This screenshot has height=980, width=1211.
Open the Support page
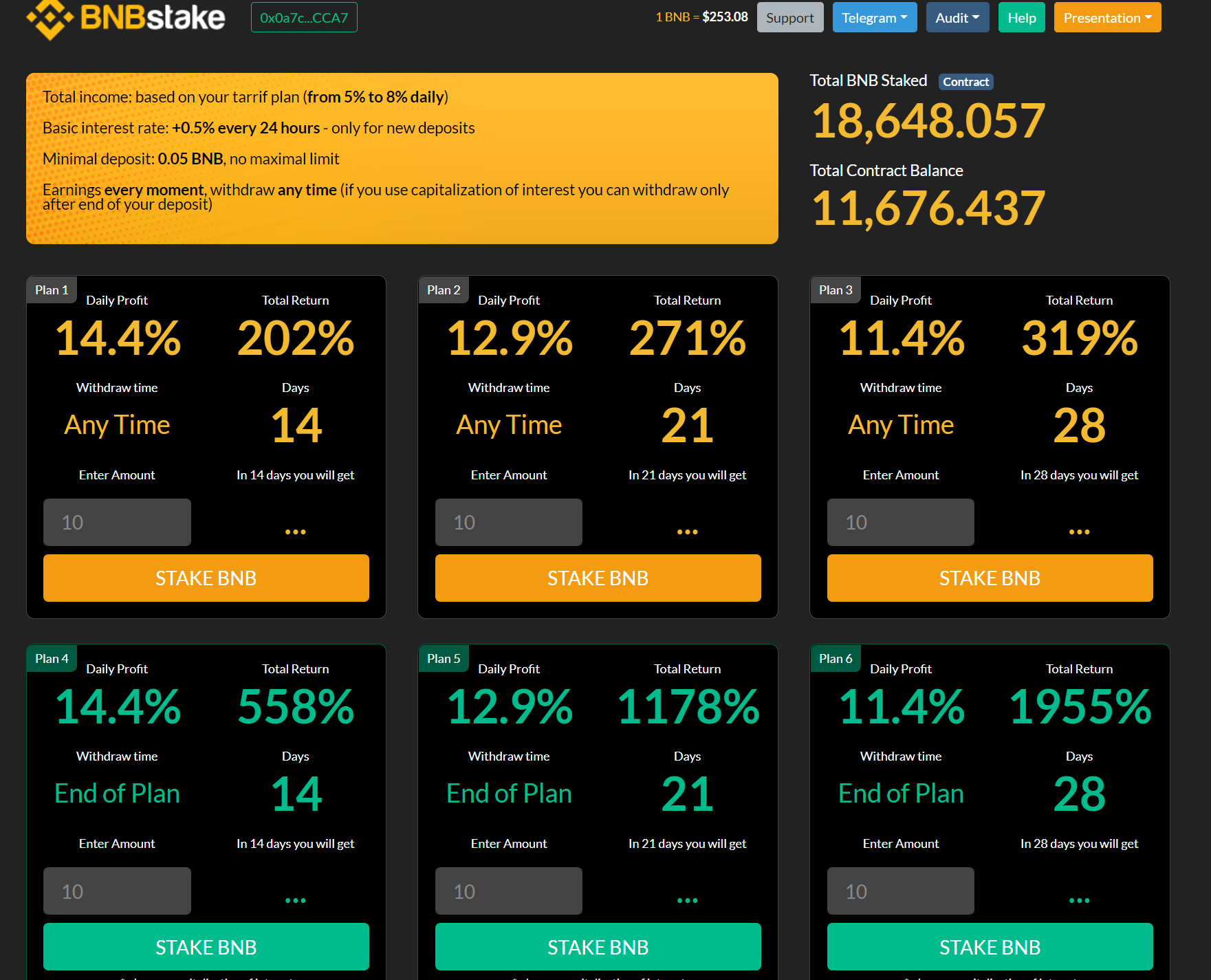pos(790,18)
